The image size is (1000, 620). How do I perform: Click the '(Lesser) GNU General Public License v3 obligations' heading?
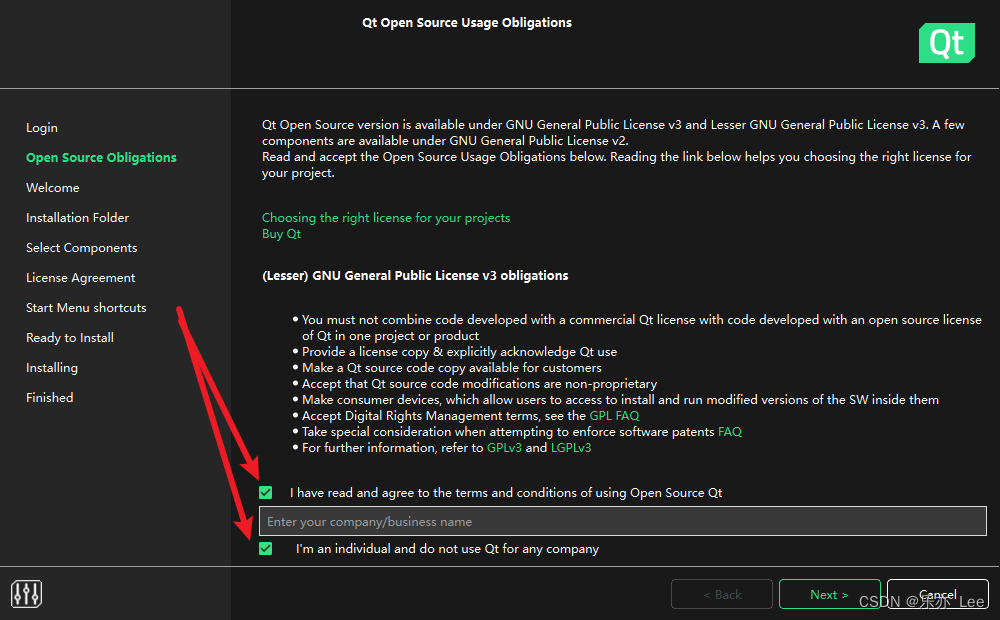point(415,276)
